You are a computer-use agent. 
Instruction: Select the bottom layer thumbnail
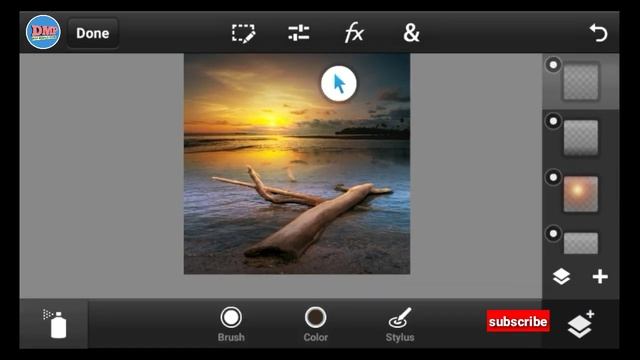click(x=581, y=243)
